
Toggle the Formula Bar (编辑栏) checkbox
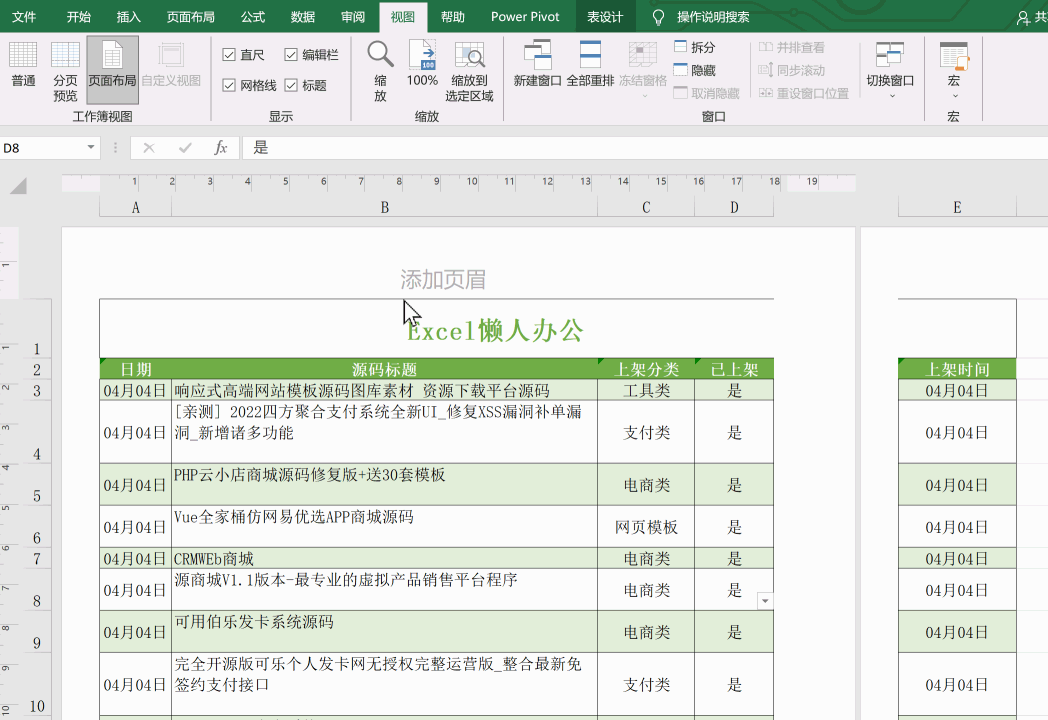click(291, 55)
